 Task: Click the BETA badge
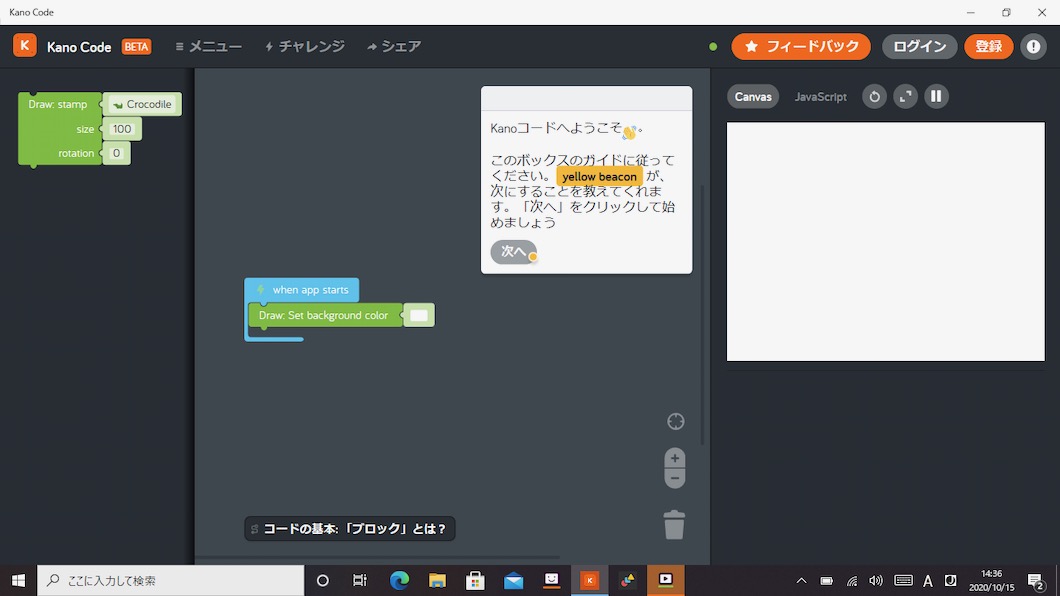[137, 47]
